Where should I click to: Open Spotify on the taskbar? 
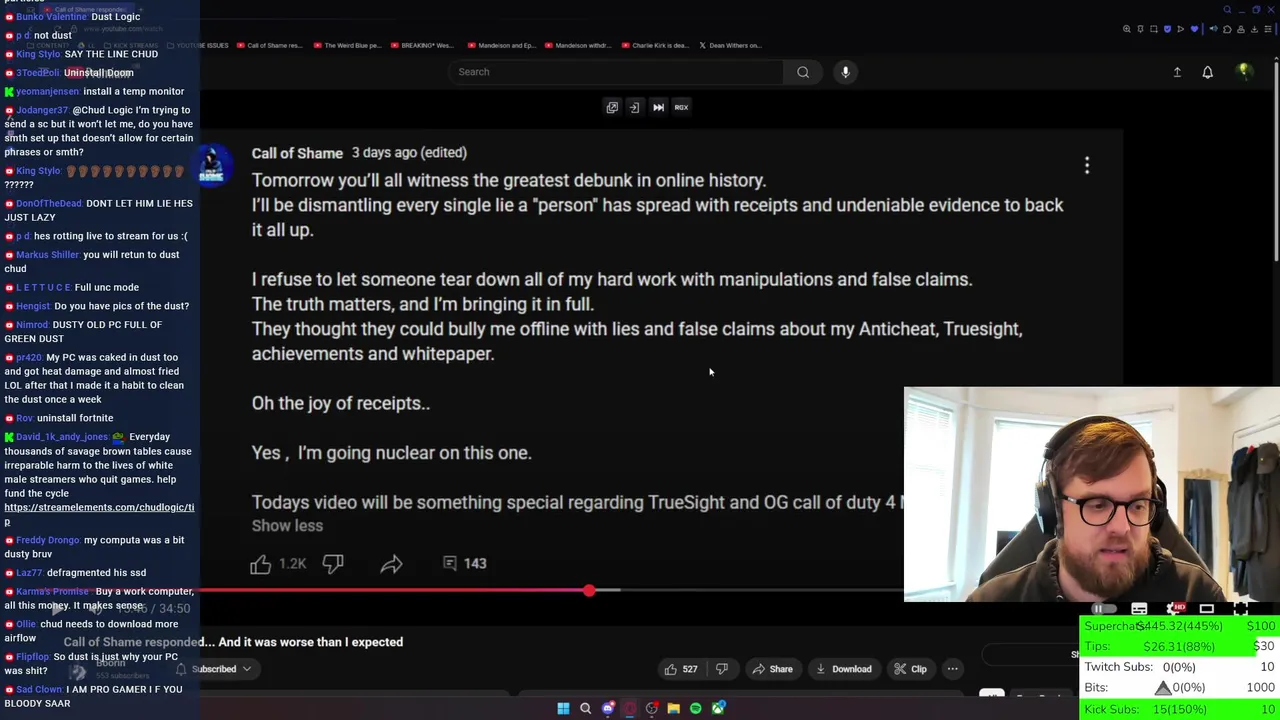[696, 709]
